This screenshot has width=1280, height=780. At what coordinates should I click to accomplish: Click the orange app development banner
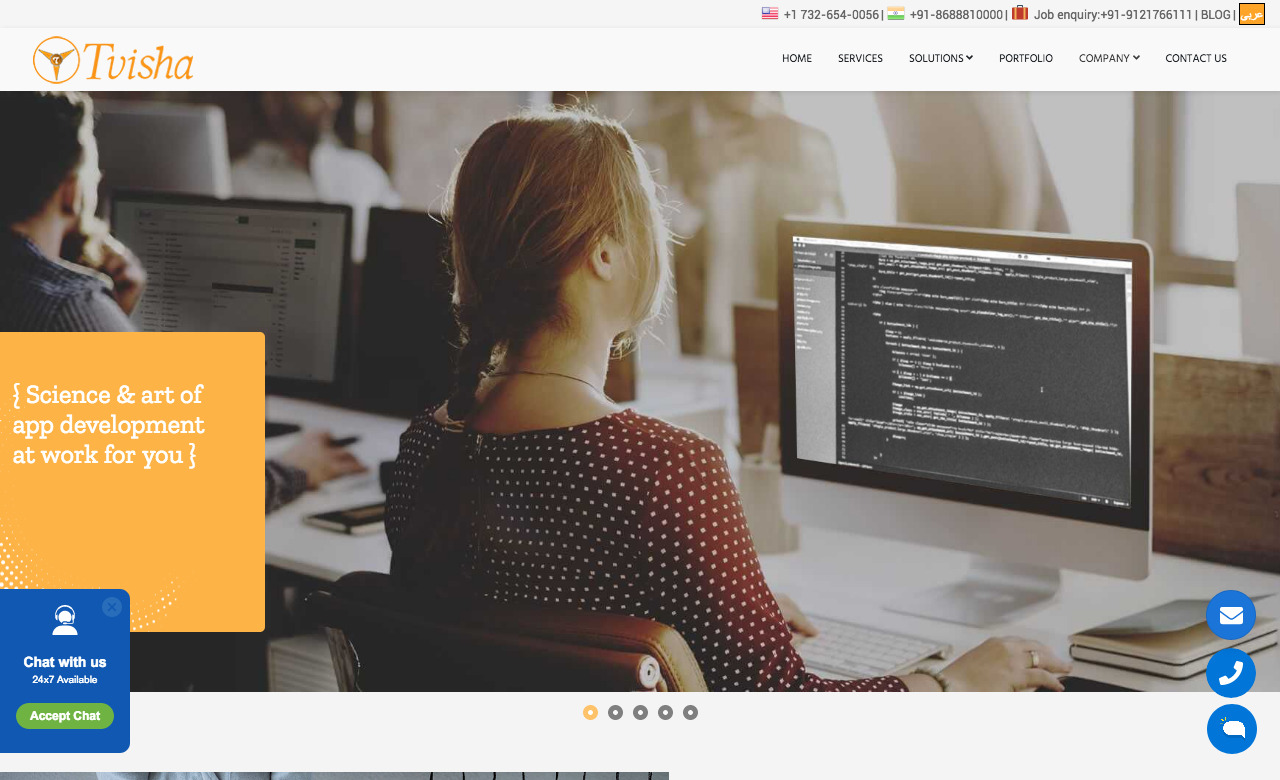[x=132, y=480]
